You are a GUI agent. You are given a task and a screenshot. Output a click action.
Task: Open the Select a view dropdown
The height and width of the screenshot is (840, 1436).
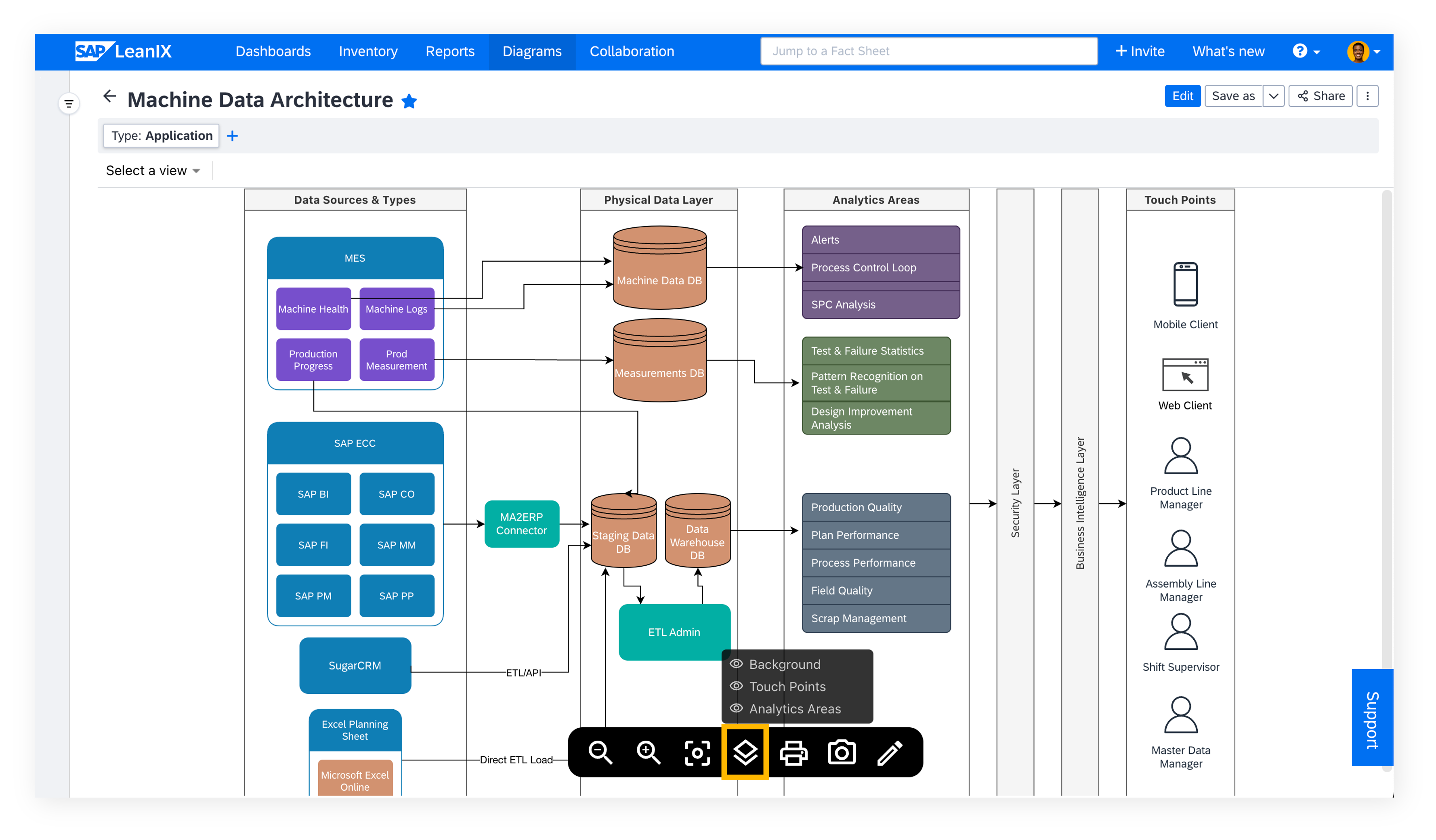point(153,170)
